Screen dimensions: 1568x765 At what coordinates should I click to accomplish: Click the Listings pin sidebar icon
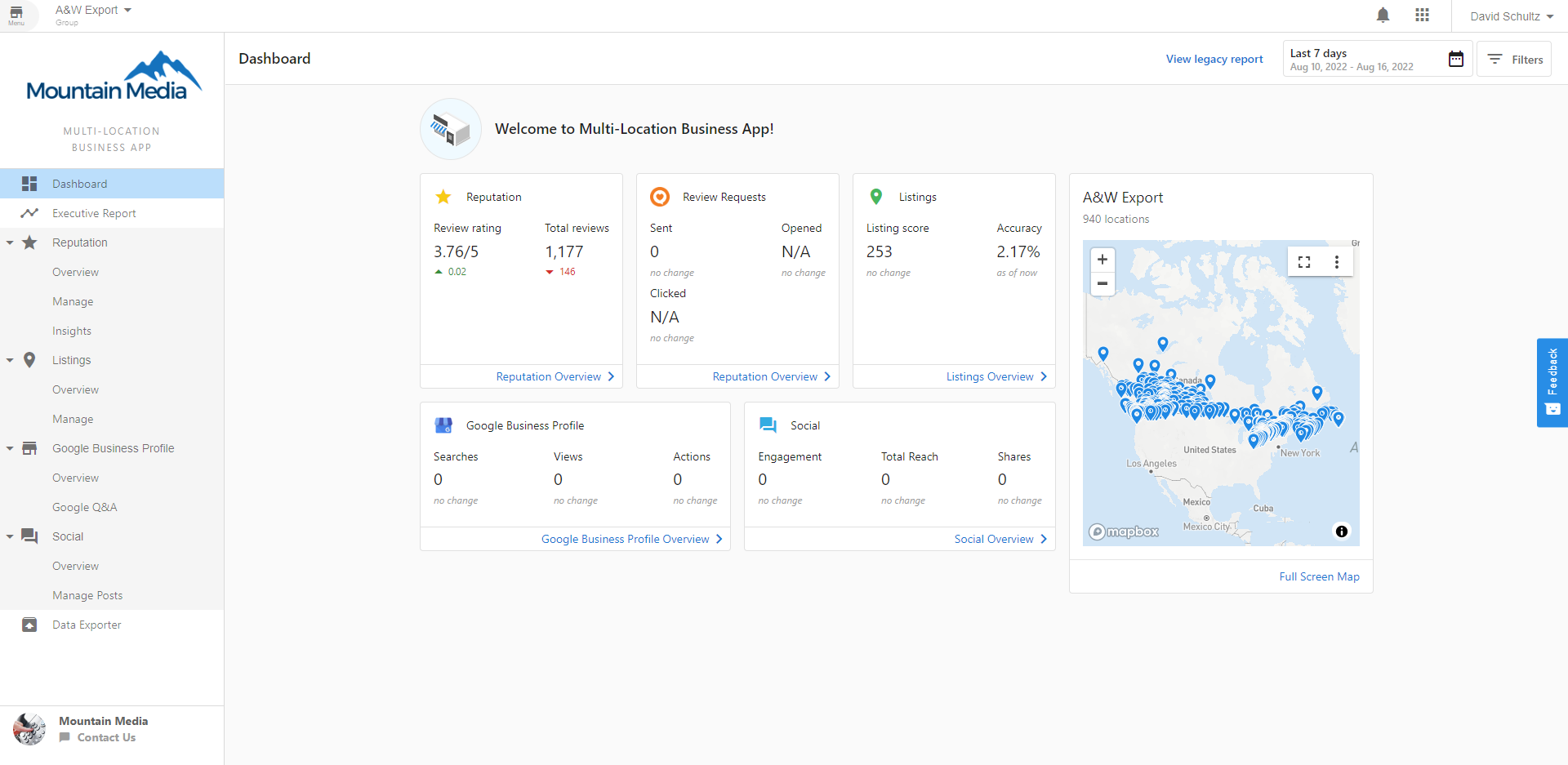click(x=29, y=360)
